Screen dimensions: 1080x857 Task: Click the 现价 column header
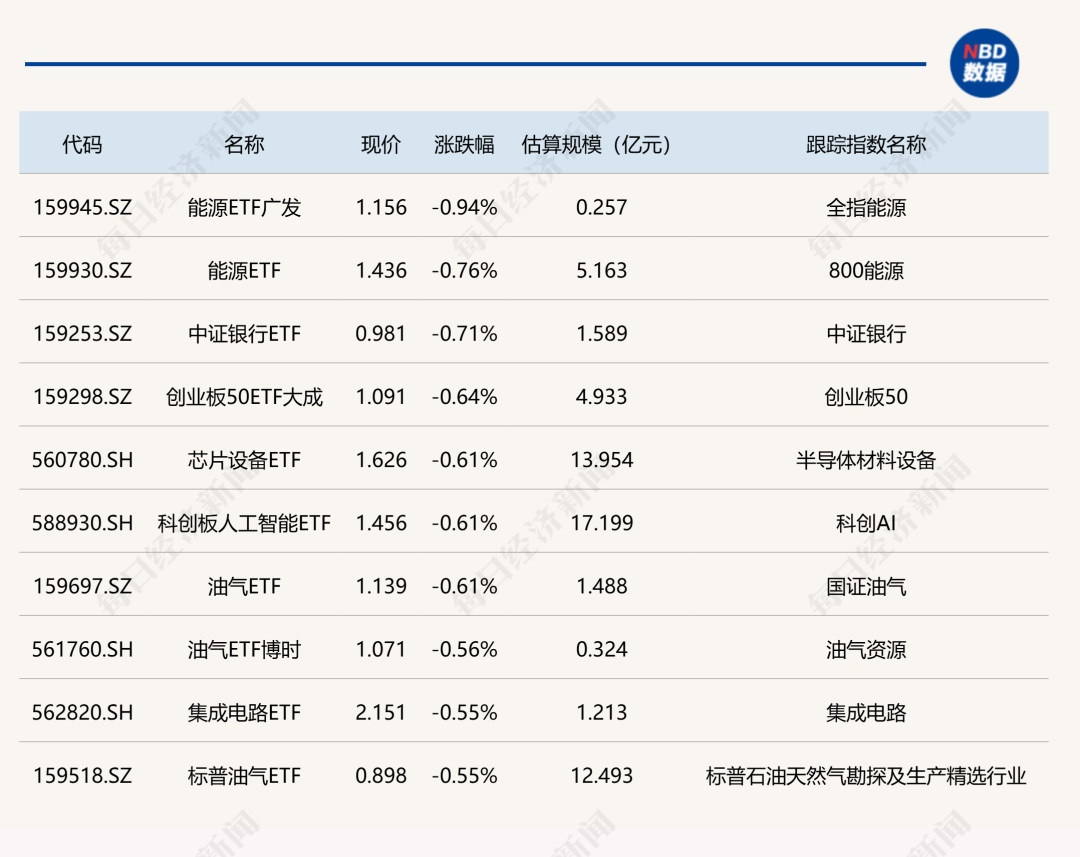click(381, 144)
